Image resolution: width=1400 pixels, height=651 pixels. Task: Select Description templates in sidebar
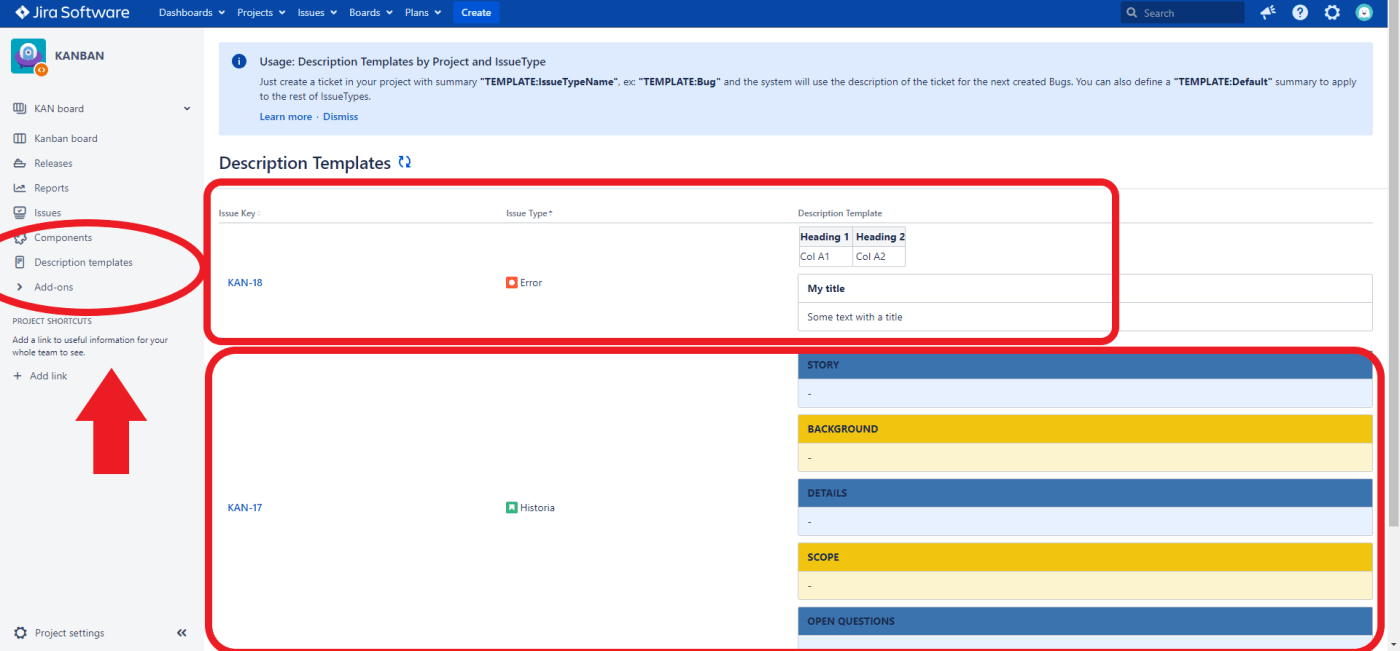pyautogui.click(x=83, y=262)
